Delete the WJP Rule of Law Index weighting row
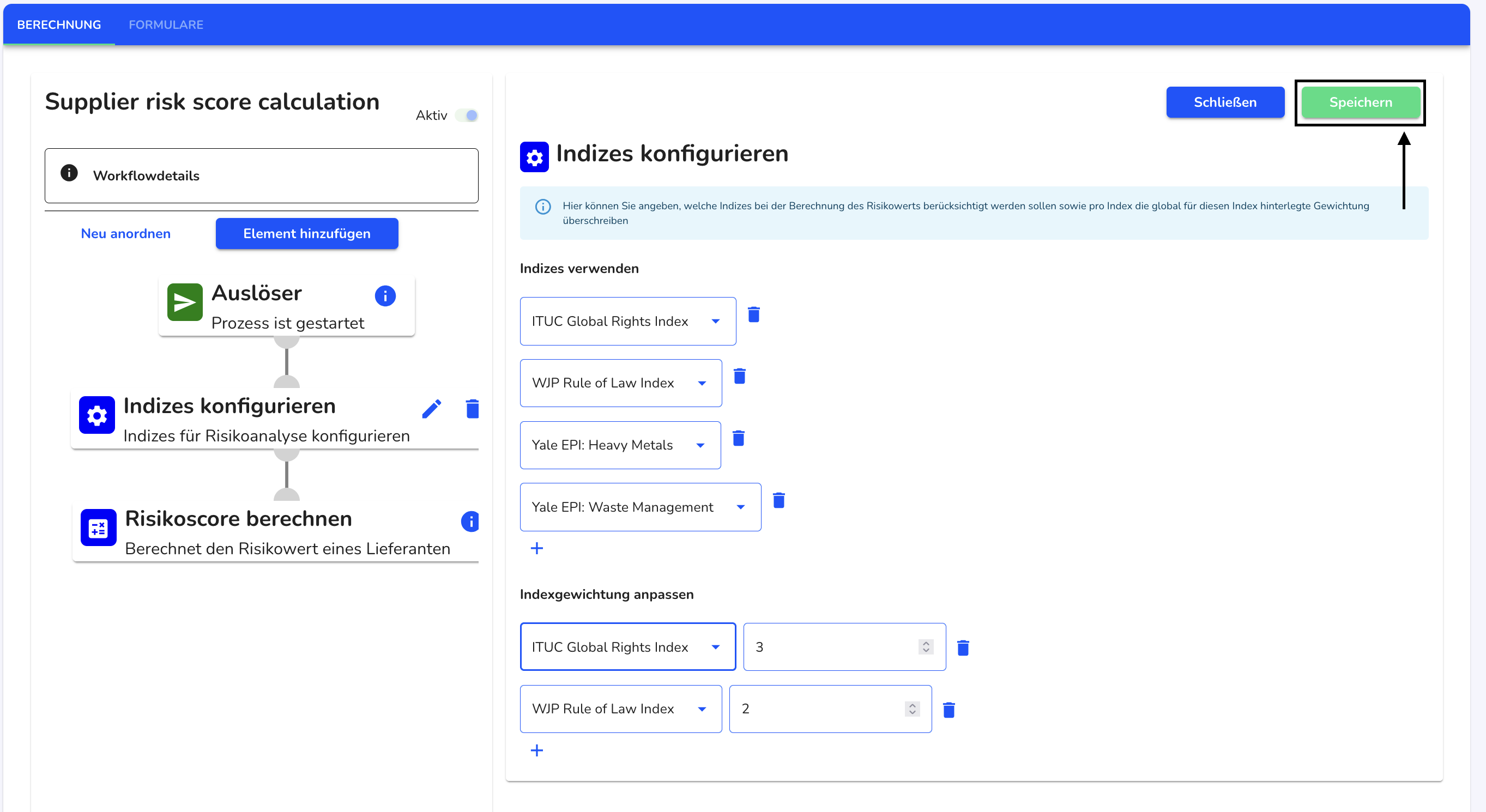1486x812 pixels. (x=949, y=710)
